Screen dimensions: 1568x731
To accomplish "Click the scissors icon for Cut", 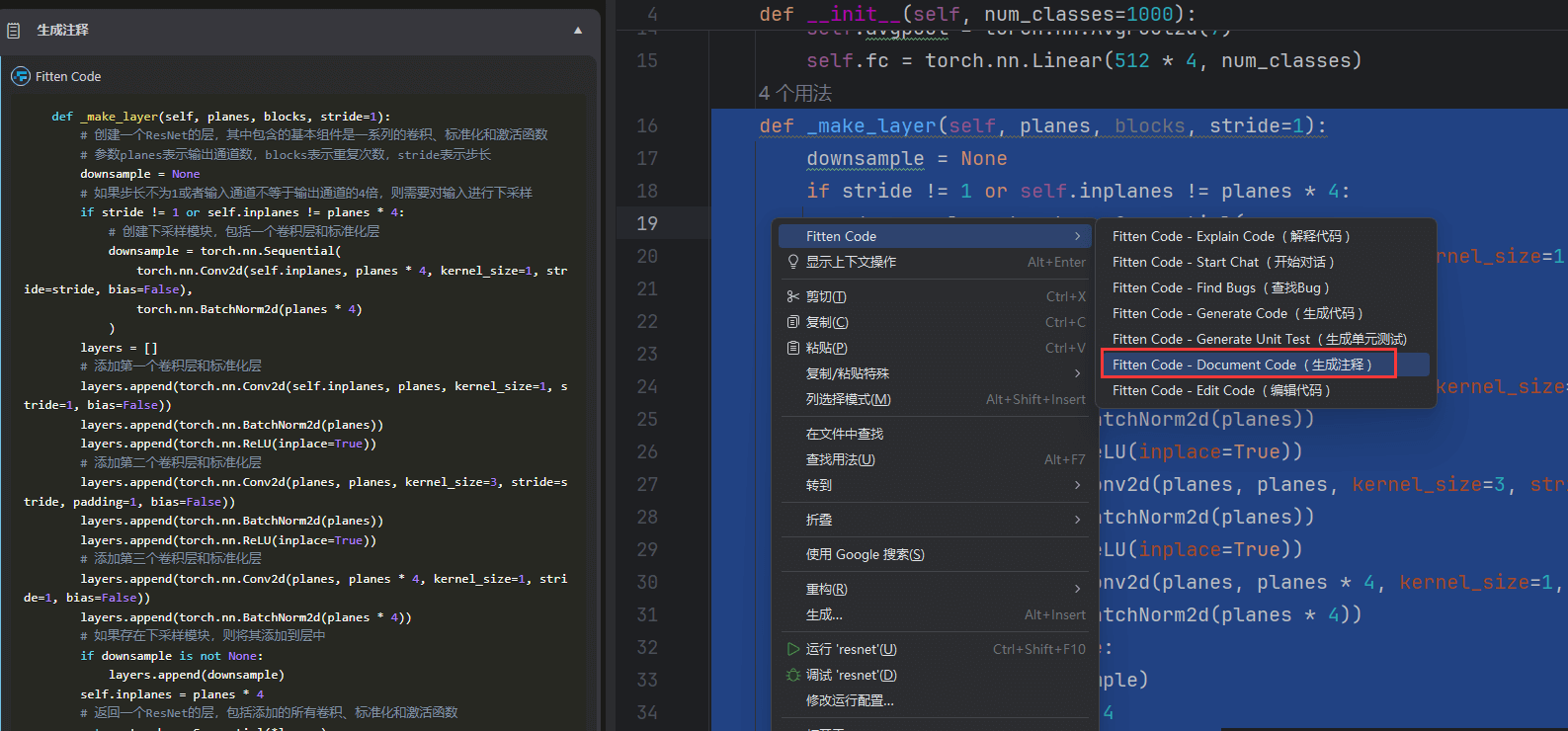I will point(792,296).
